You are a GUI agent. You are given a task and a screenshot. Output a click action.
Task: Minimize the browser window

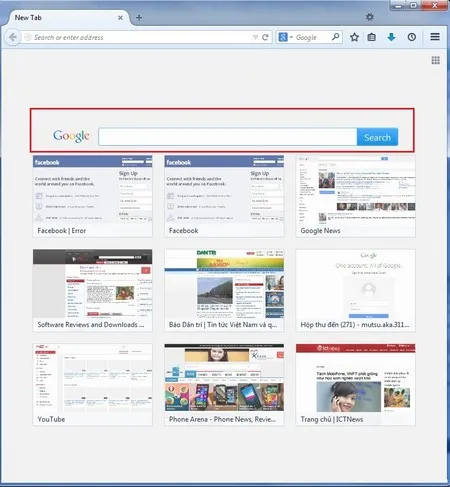click(398, 5)
